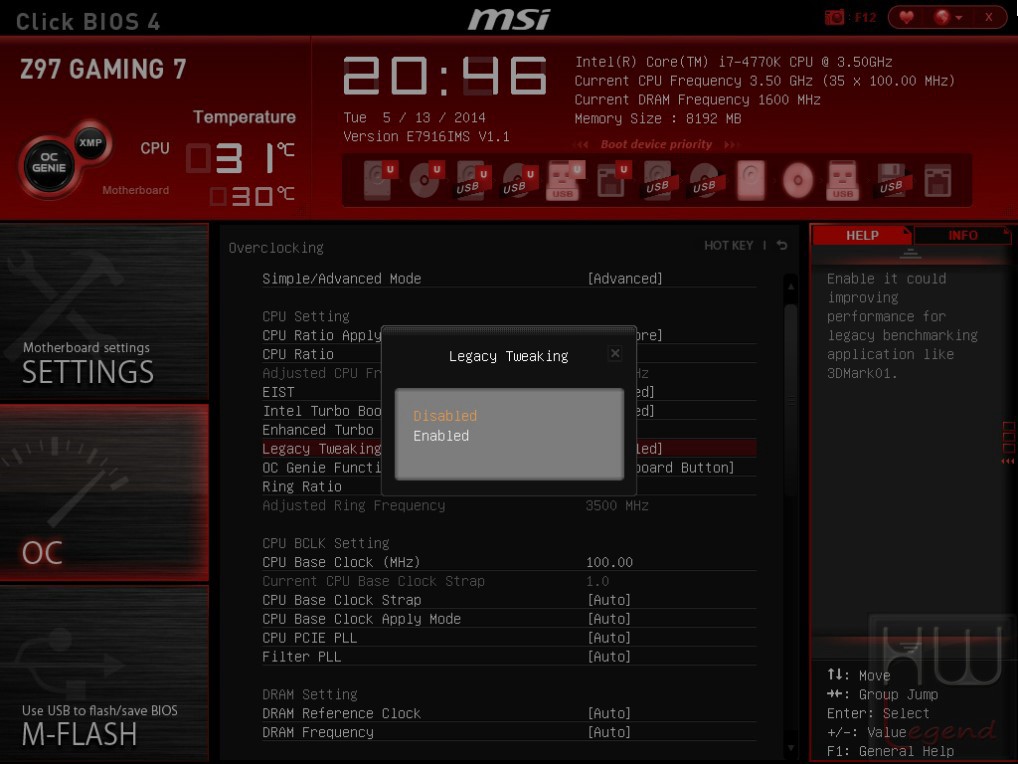Select the CPU Ratio Apply Mode row
Image resolution: width=1018 pixels, height=764 pixels.
click(x=509, y=335)
